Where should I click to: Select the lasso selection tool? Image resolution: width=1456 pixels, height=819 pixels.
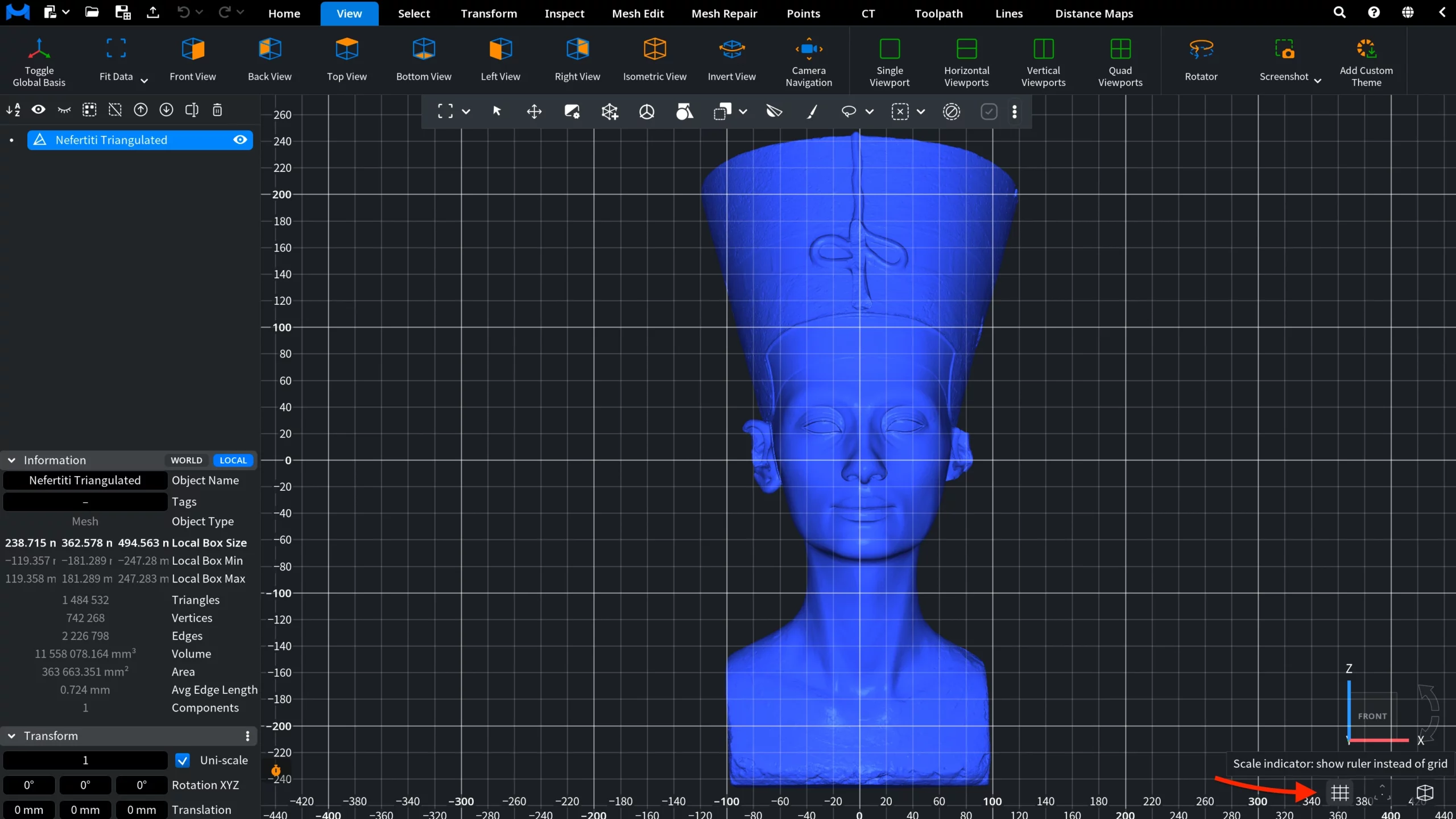[849, 111]
